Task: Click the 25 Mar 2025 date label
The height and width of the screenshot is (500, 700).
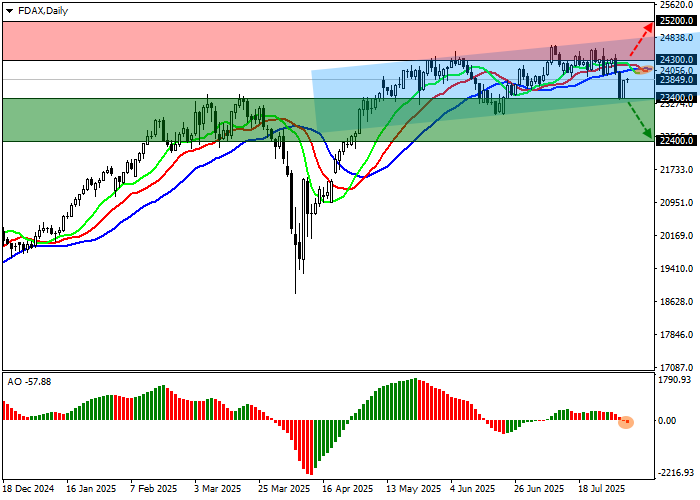Action: tap(284, 488)
